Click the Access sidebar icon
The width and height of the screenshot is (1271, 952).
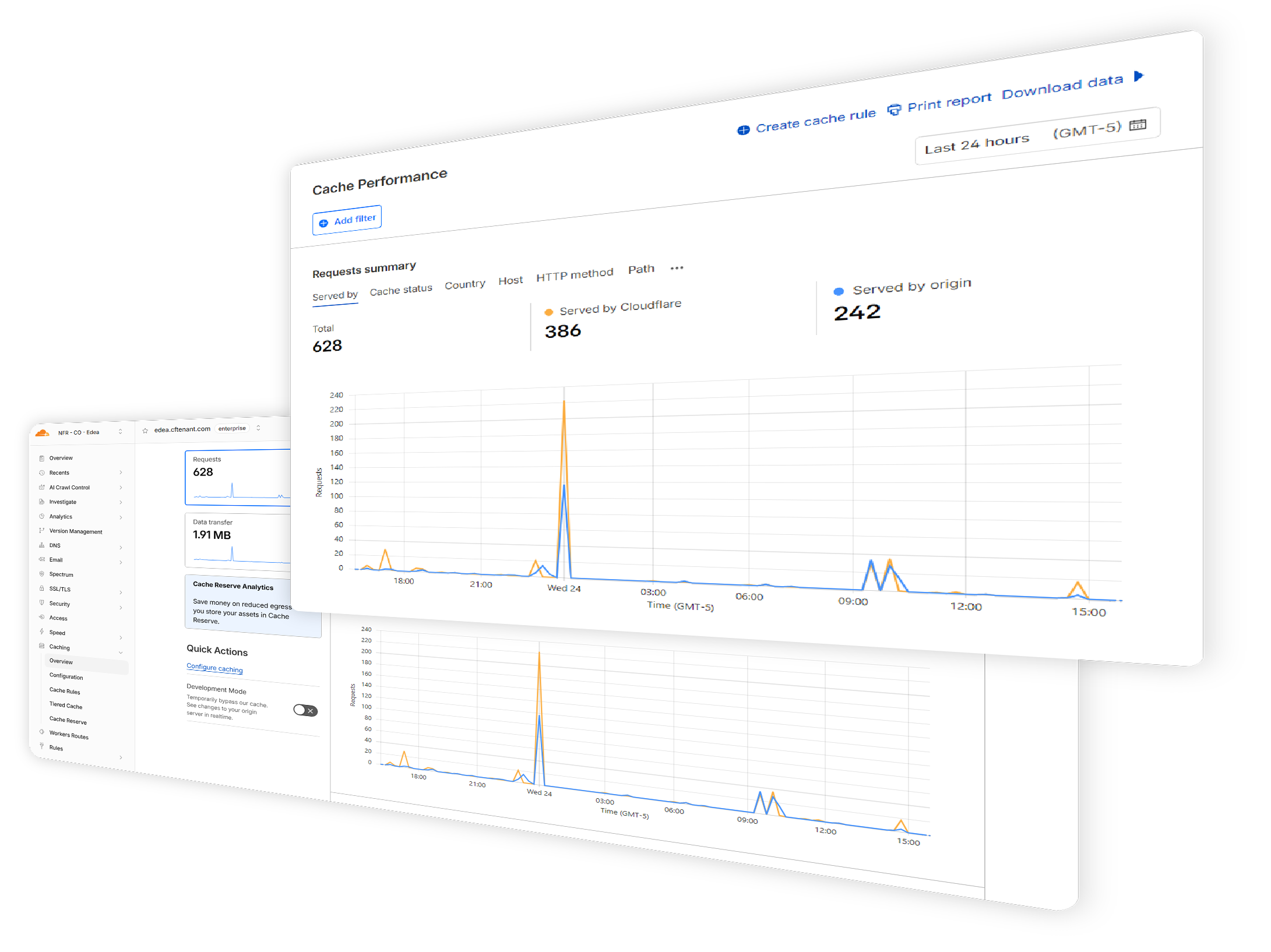(x=41, y=617)
